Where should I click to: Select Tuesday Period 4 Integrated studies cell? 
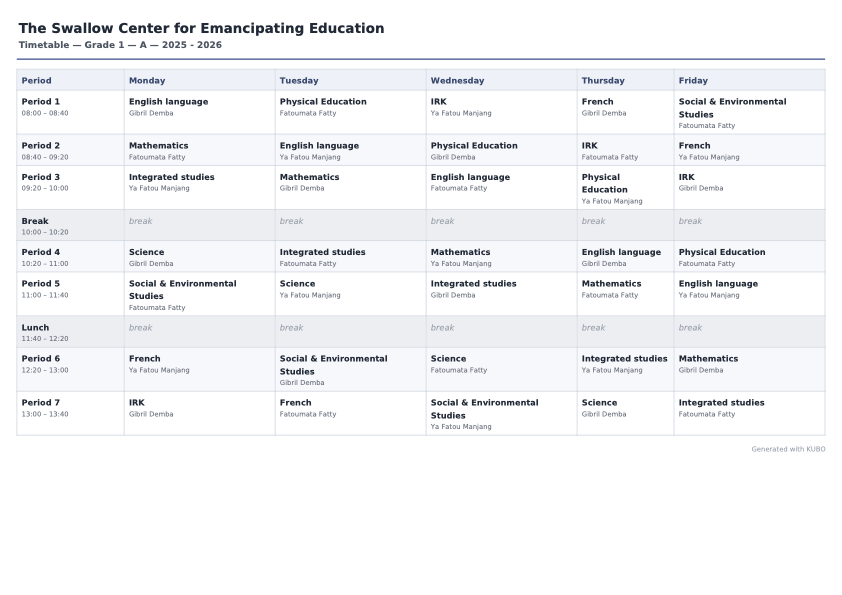[x=351, y=256]
